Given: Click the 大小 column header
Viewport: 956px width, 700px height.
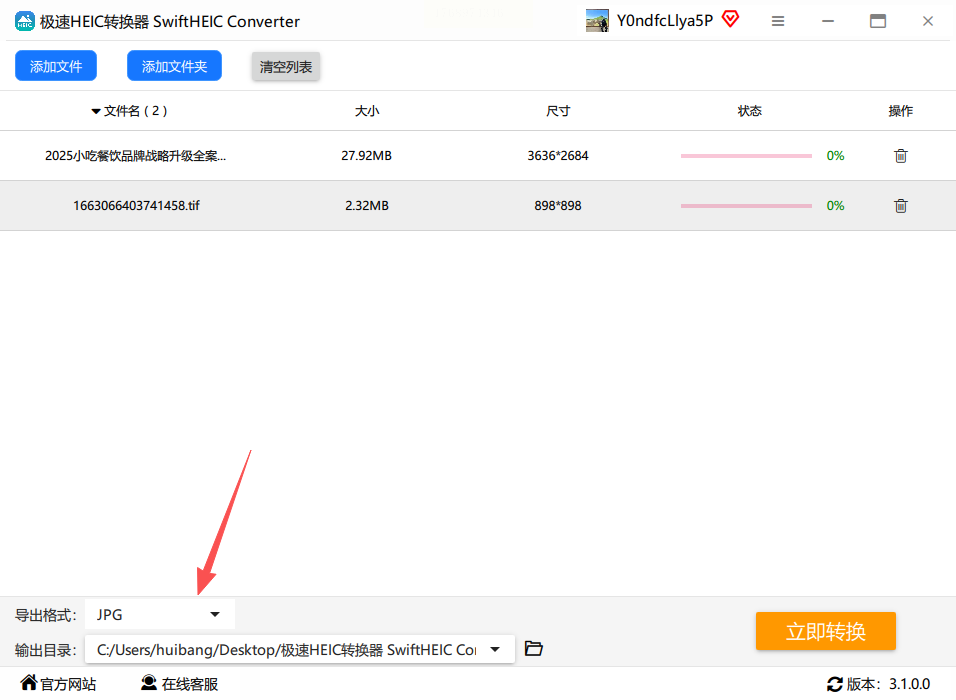Looking at the screenshot, I should coord(367,111).
